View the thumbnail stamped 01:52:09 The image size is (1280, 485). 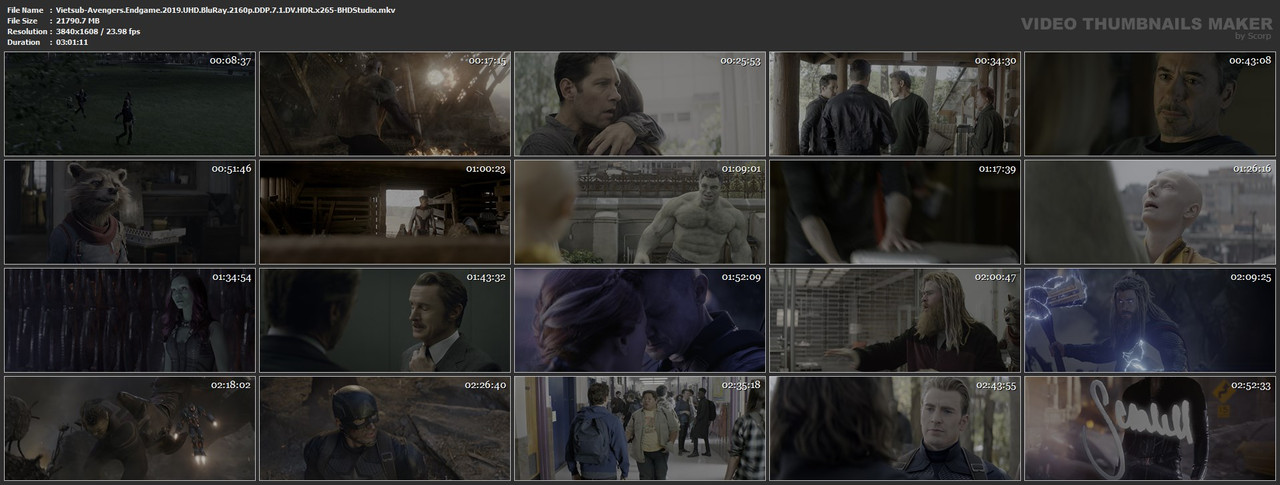point(640,319)
